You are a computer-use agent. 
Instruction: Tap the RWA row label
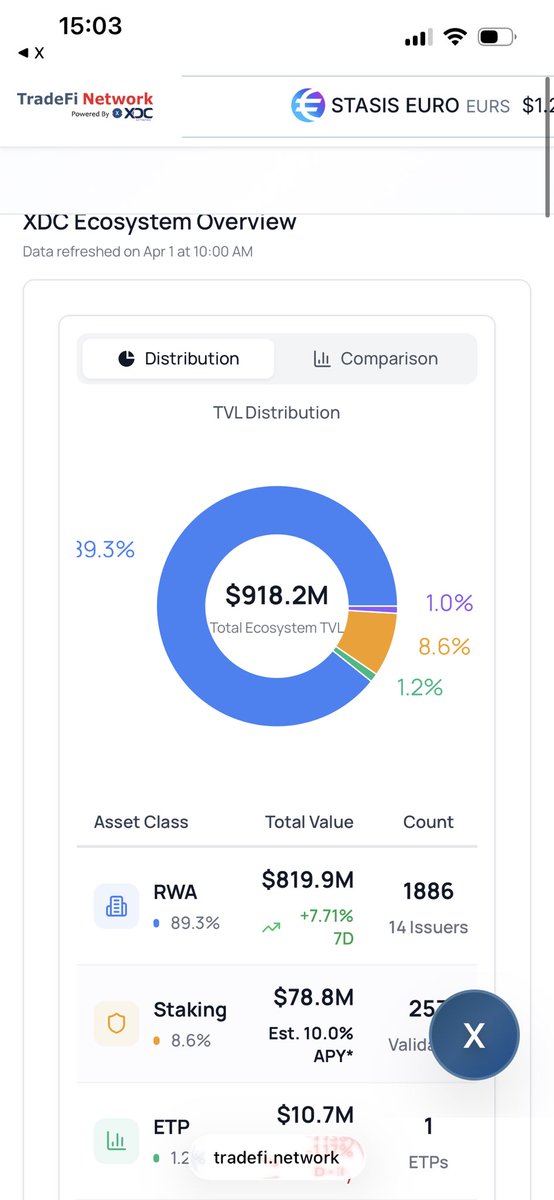point(174,891)
